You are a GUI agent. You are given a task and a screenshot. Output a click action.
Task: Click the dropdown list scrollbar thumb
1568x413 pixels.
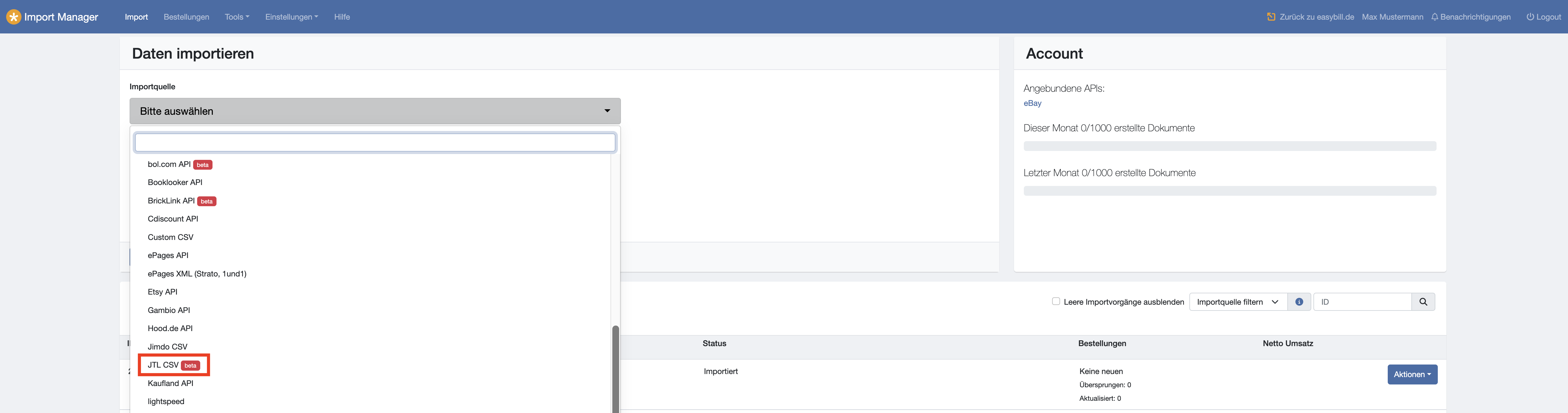(615, 369)
